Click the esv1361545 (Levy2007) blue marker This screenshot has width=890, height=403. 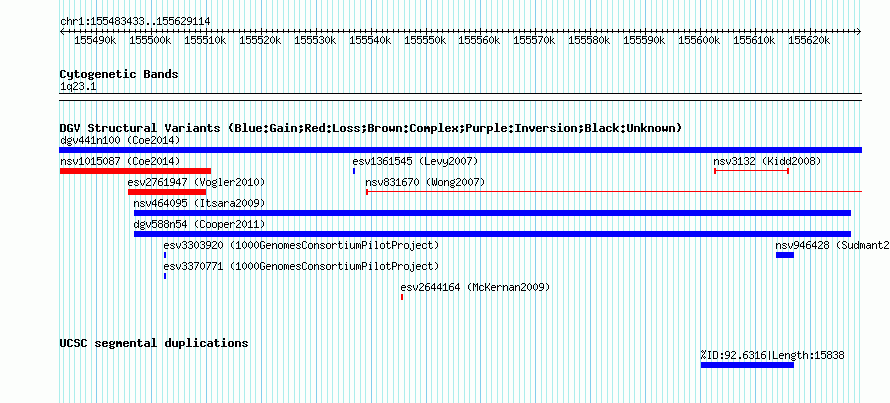[354, 171]
